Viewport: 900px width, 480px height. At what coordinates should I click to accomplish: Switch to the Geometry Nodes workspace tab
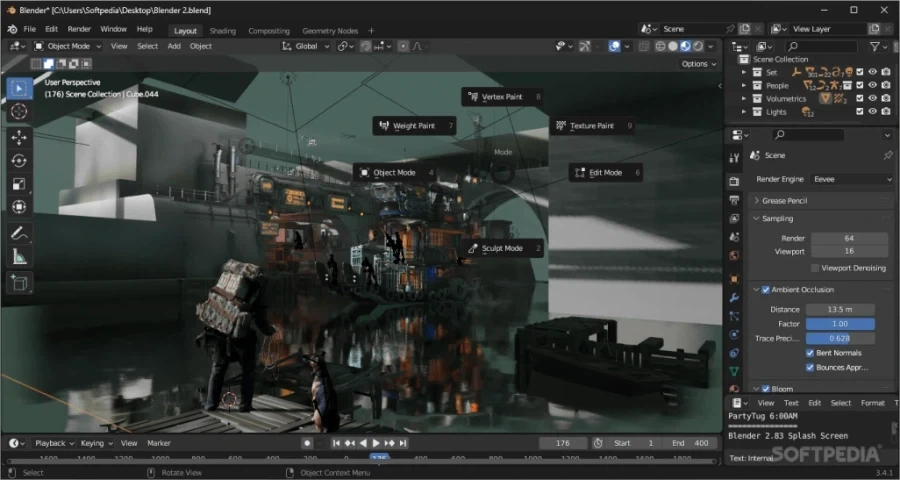coord(330,31)
